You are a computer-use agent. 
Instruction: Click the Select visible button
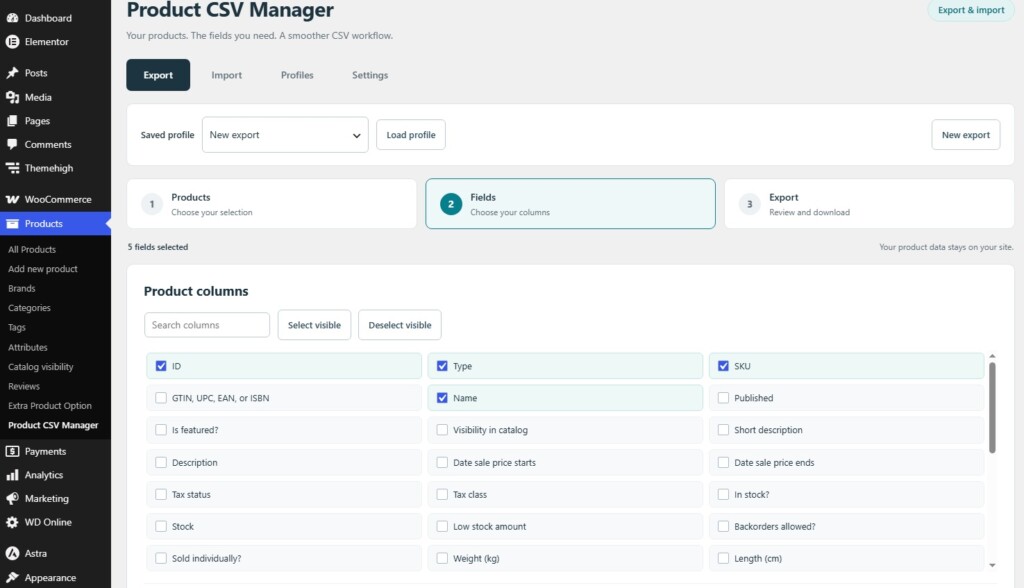(x=314, y=325)
